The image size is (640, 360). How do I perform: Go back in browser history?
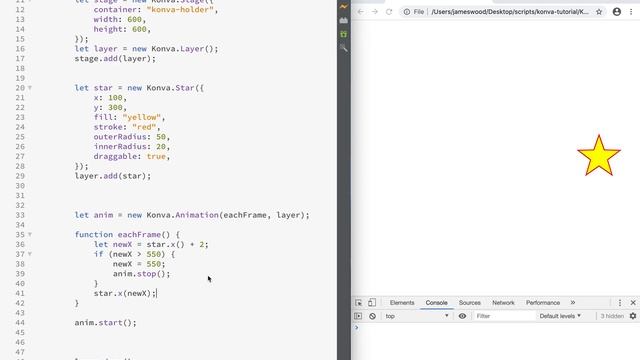coord(360,12)
